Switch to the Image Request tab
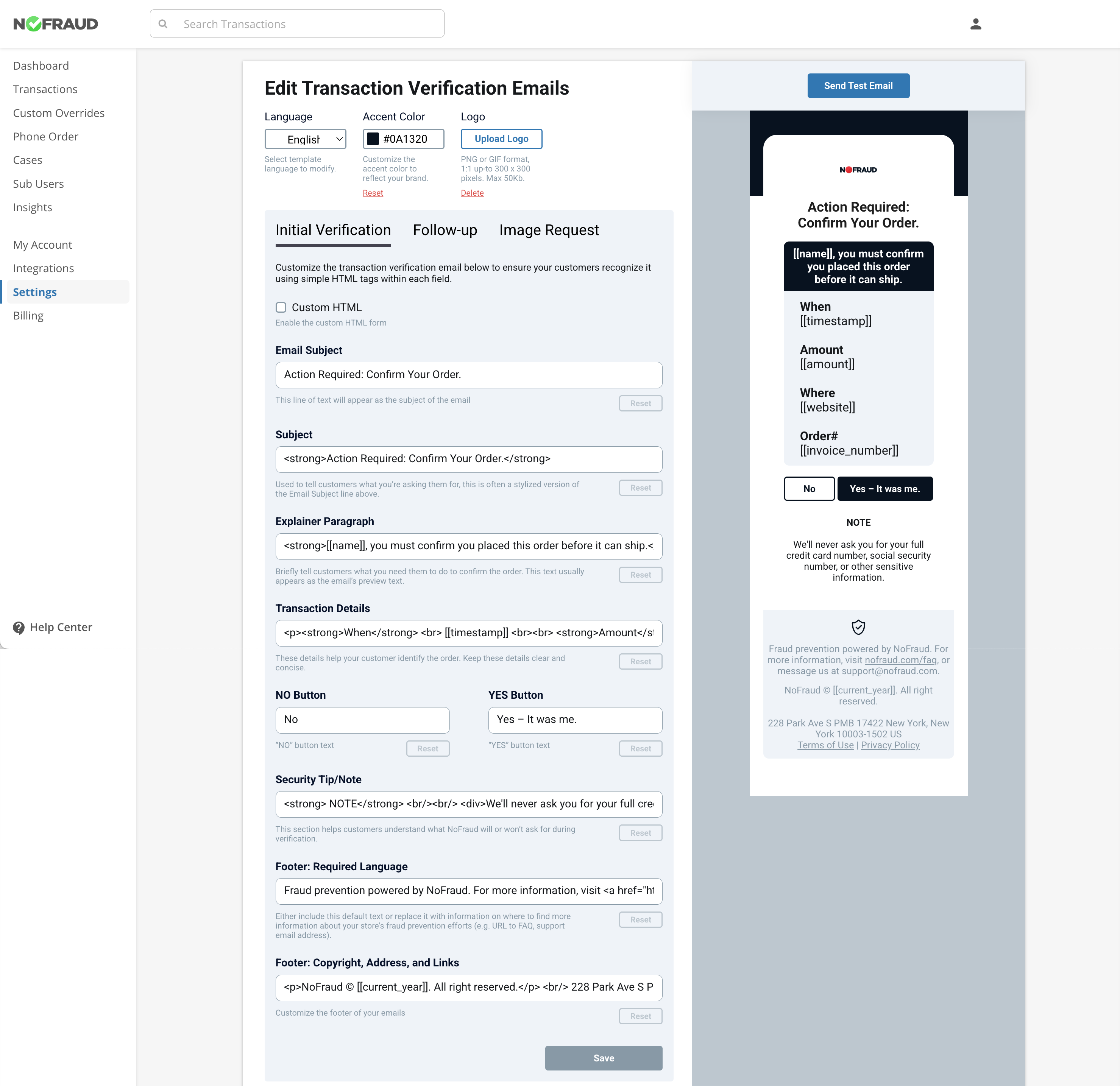 [549, 230]
